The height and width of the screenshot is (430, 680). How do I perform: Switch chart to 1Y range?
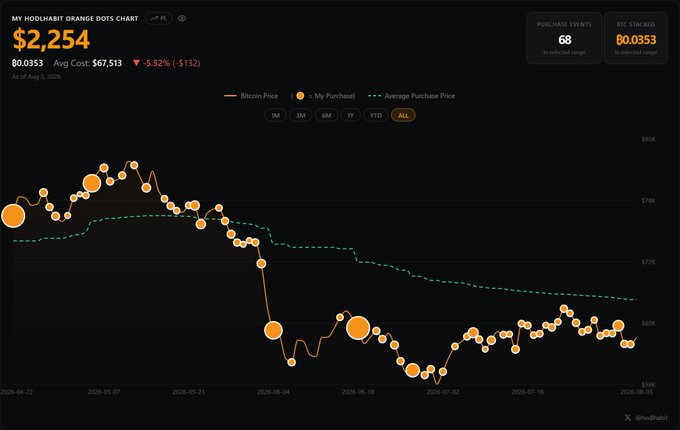pyautogui.click(x=350, y=115)
